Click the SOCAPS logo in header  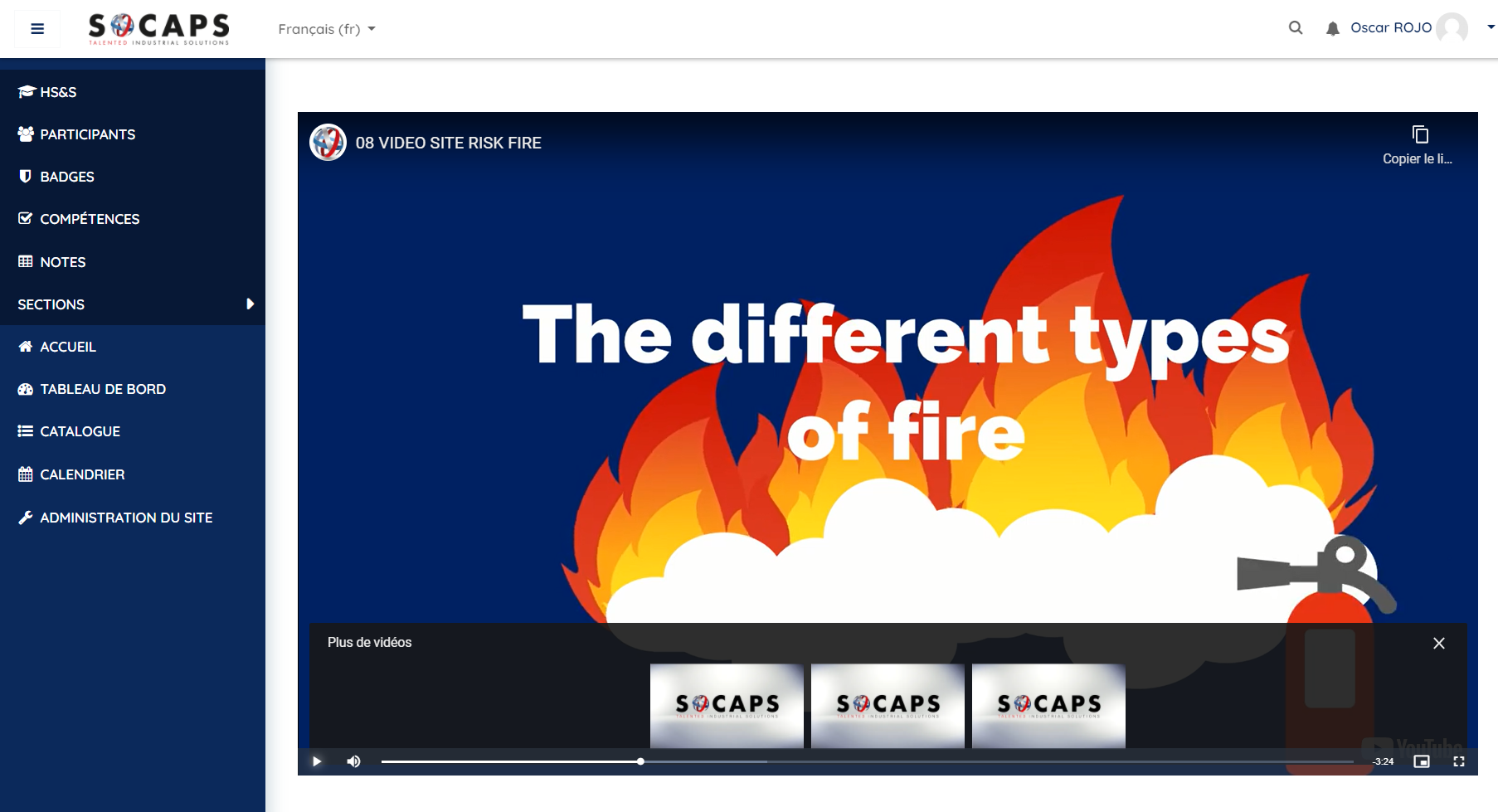[158, 29]
